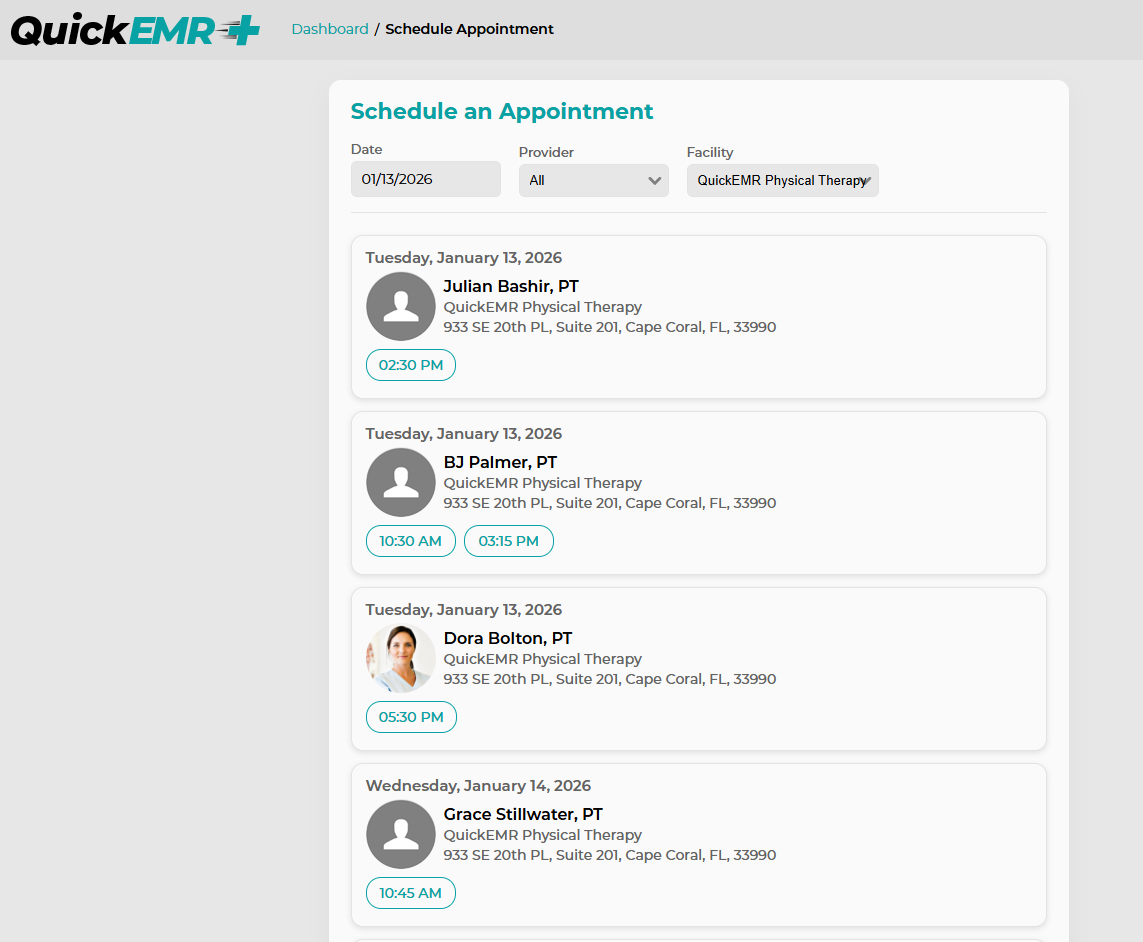This screenshot has width=1143, height=942.
Task: Click the QuickEMR+ logo
Action: [135, 30]
